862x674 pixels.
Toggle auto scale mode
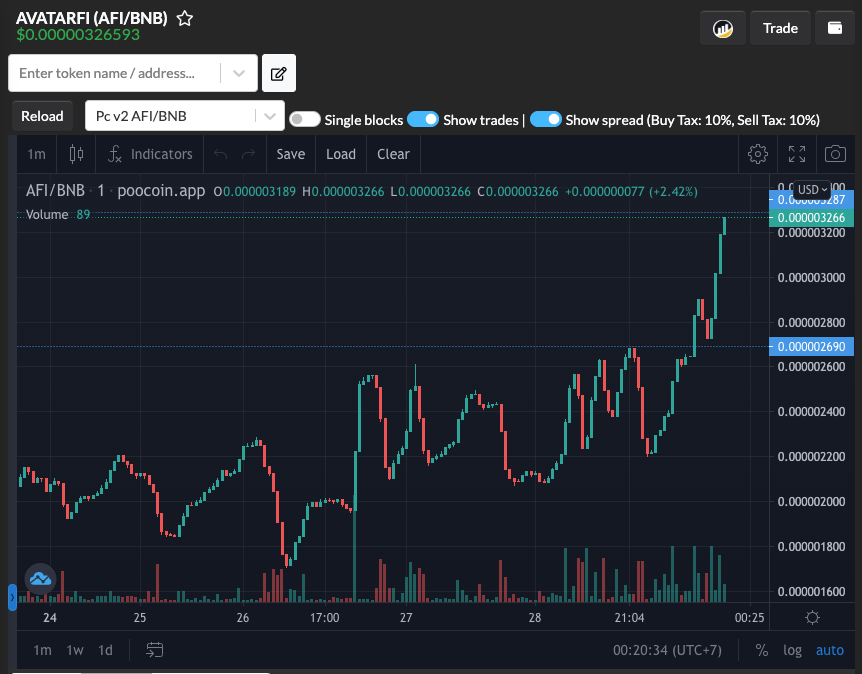click(830, 650)
